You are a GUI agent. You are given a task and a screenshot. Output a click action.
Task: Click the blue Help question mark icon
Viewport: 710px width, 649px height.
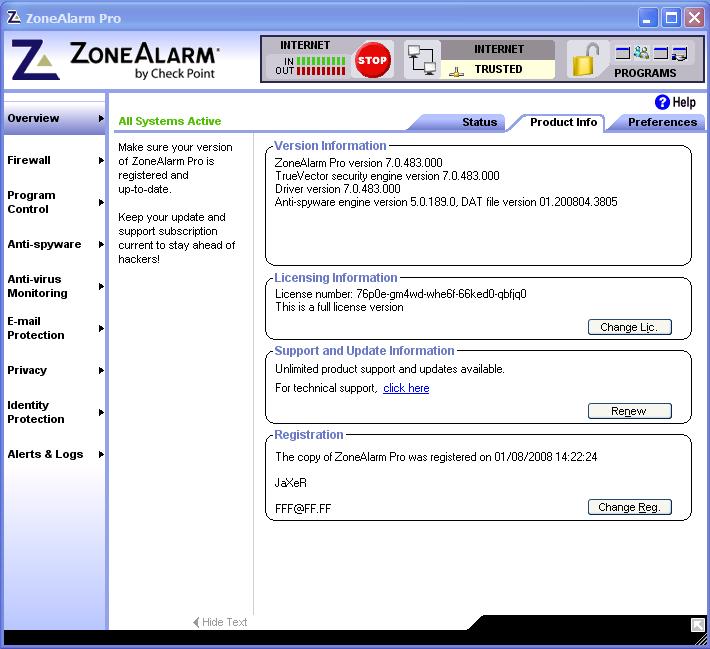pos(662,102)
